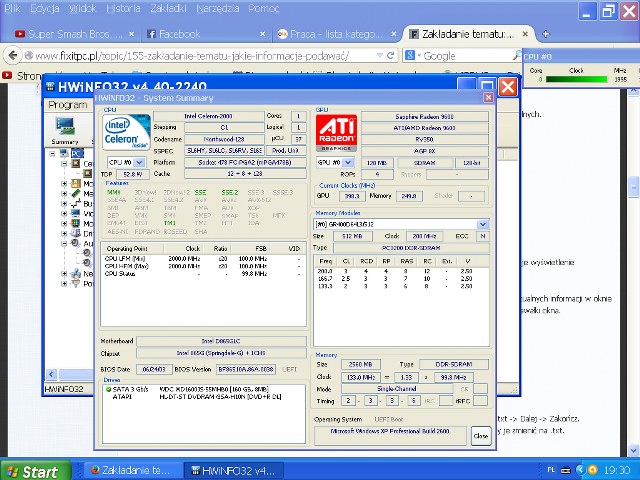Click the HWiNFO32 v4 taskbar button
This screenshot has width=640, height=480.
click(x=233, y=470)
